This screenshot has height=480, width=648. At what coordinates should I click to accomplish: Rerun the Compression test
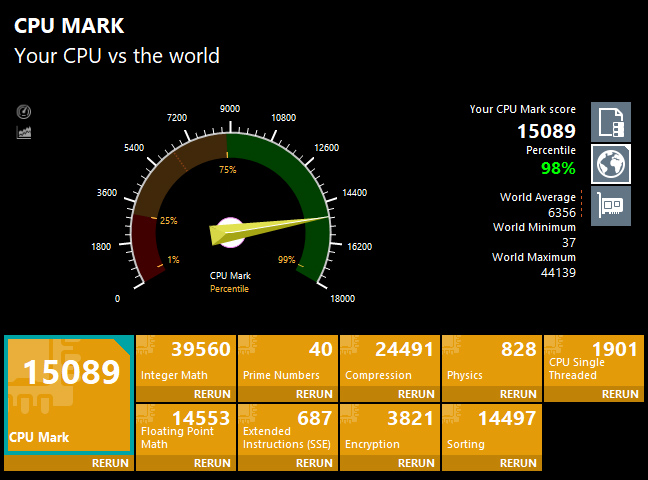pyautogui.click(x=416, y=394)
